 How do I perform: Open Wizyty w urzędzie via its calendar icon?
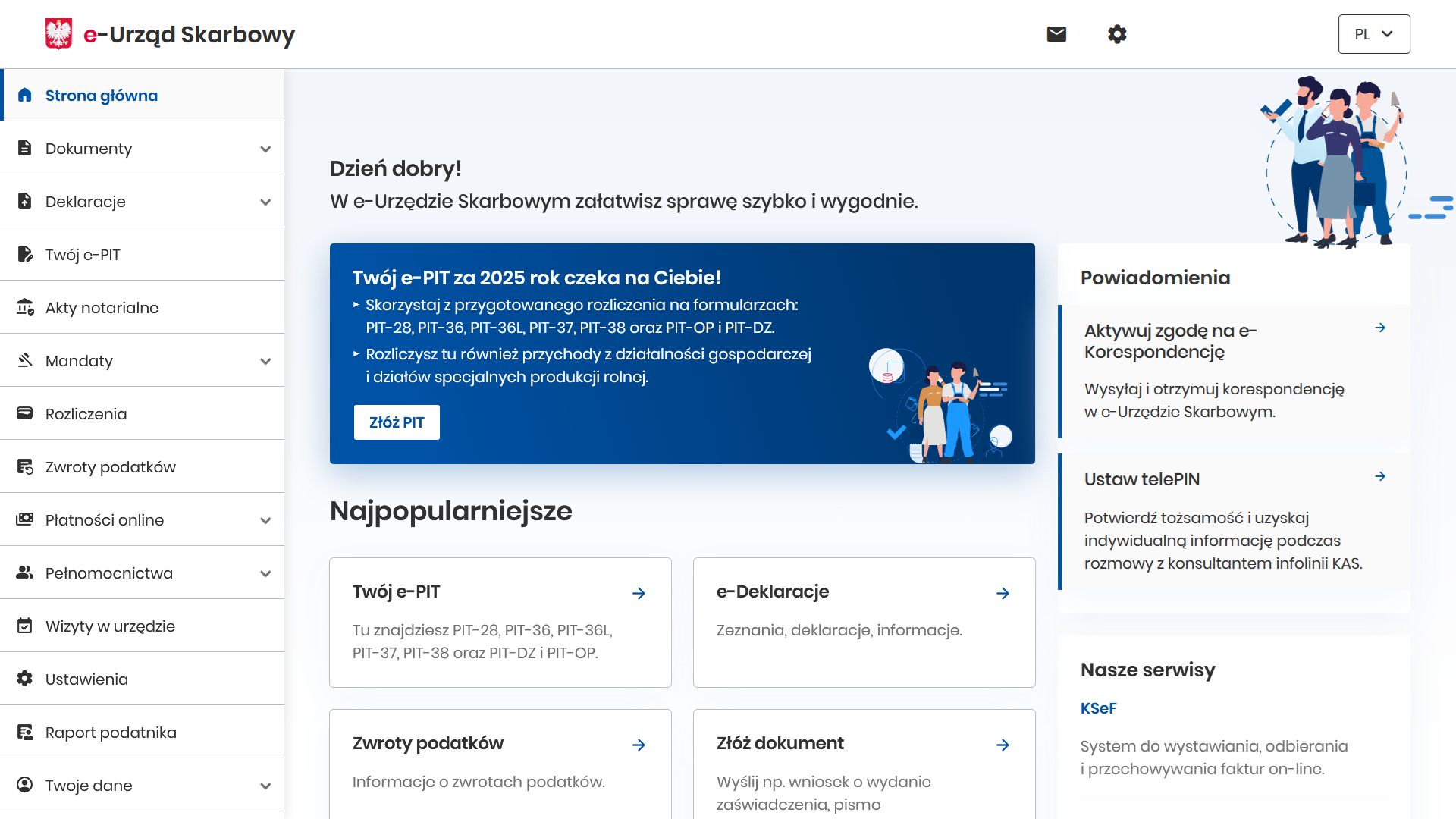25,626
